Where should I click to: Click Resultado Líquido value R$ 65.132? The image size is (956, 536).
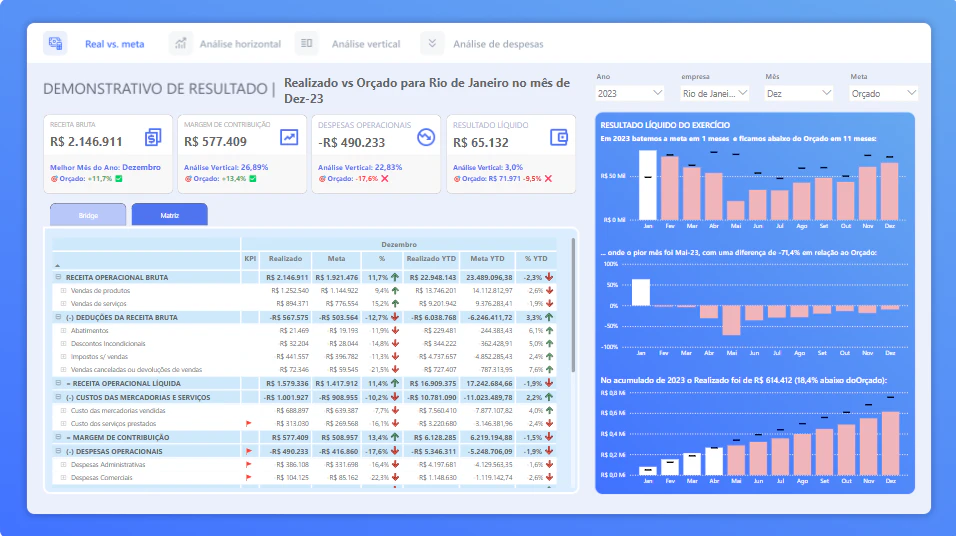[x=480, y=142]
